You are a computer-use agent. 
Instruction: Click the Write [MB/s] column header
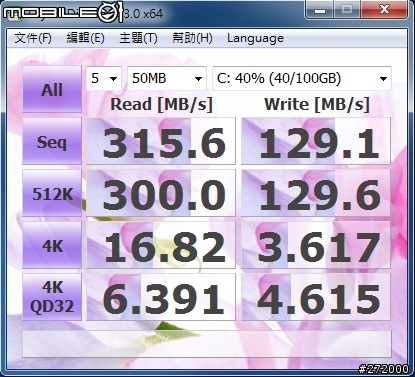317,104
